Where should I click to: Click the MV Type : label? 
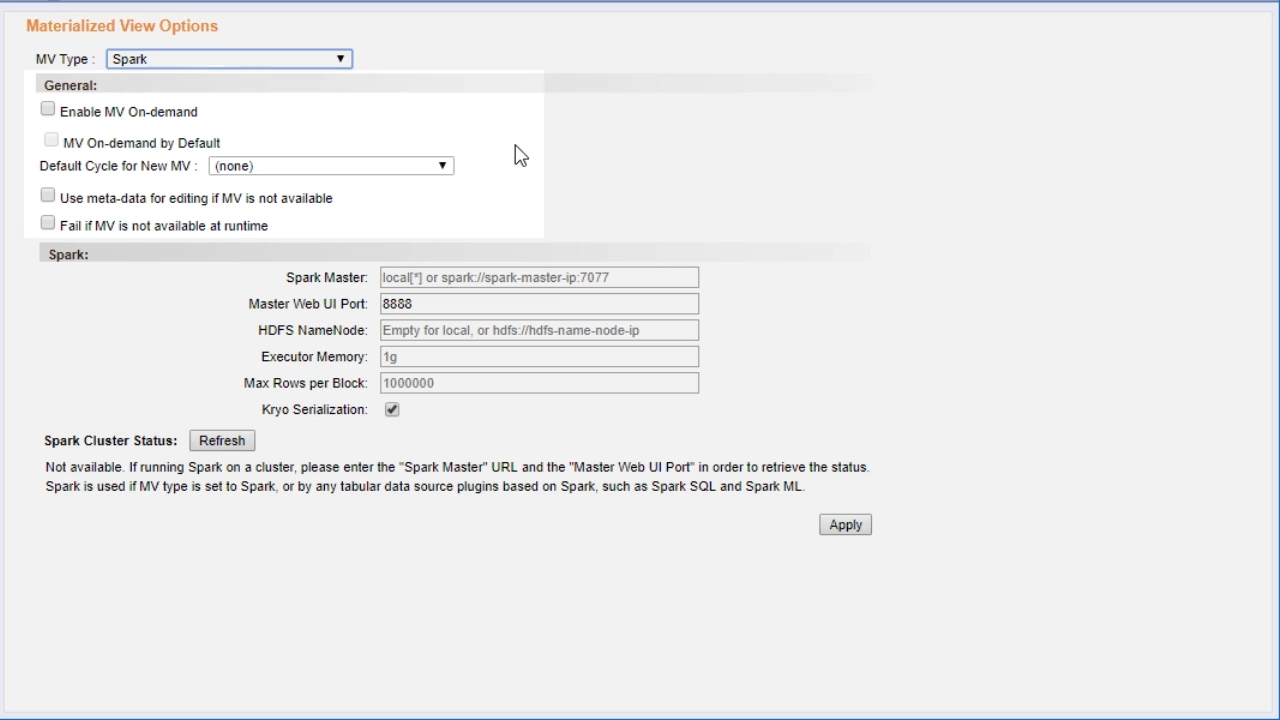click(x=65, y=59)
